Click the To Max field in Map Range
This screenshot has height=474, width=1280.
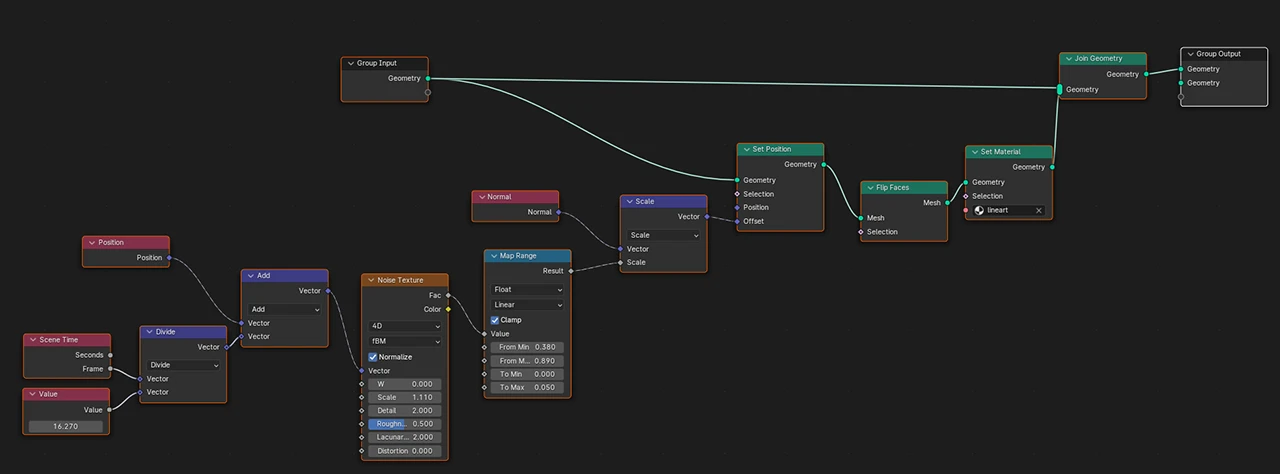527,387
